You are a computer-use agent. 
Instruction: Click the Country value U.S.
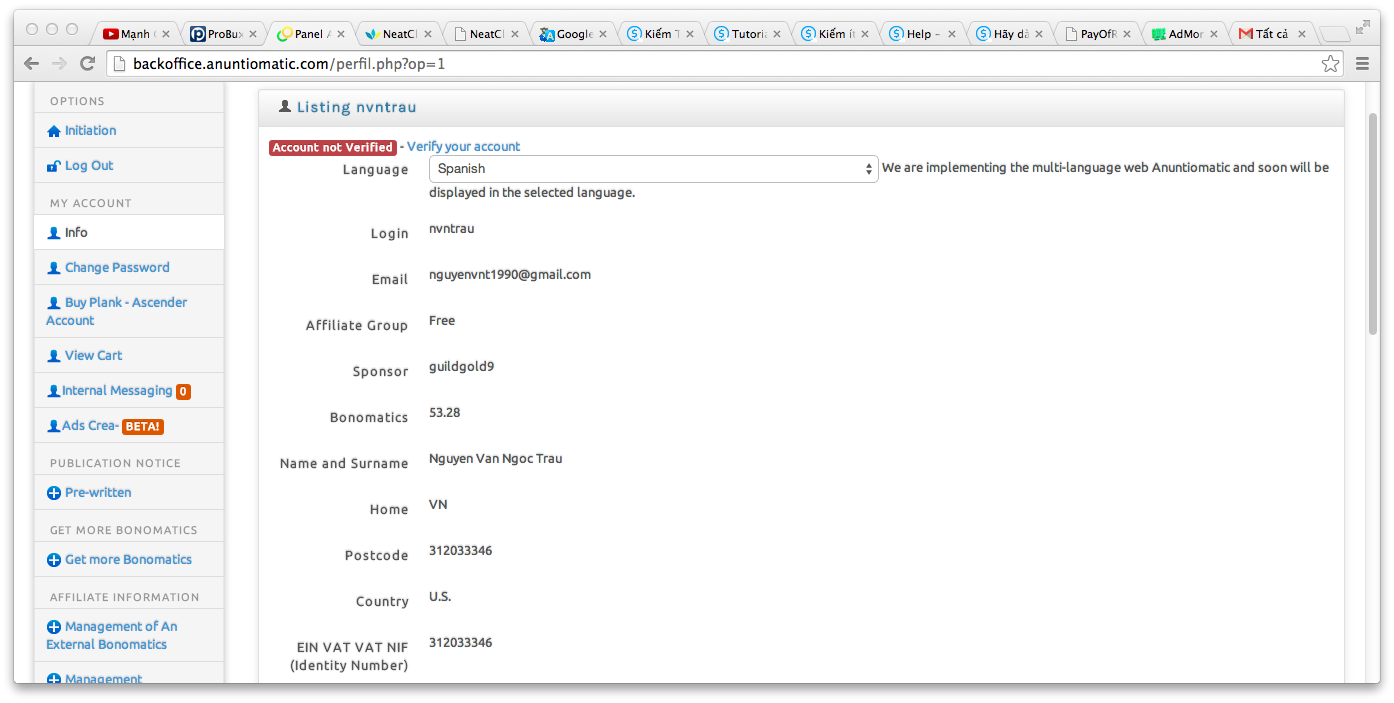[x=440, y=596]
